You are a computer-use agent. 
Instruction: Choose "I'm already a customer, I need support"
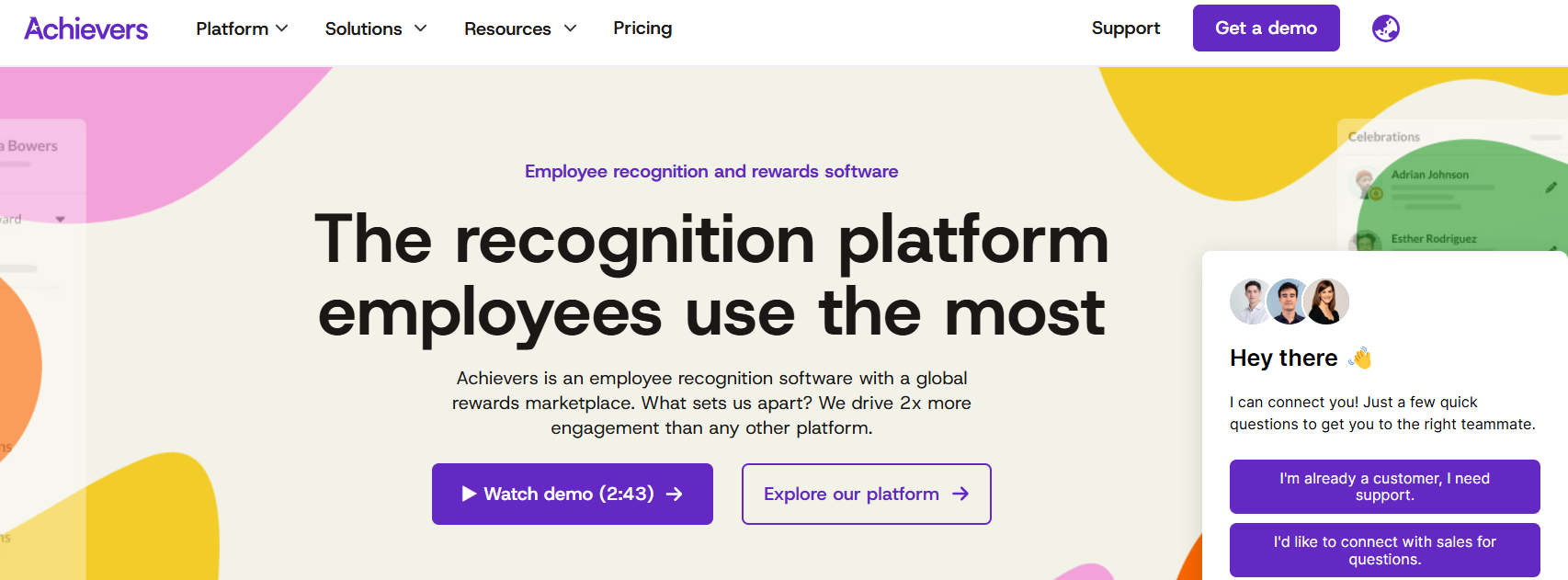click(1384, 486)
